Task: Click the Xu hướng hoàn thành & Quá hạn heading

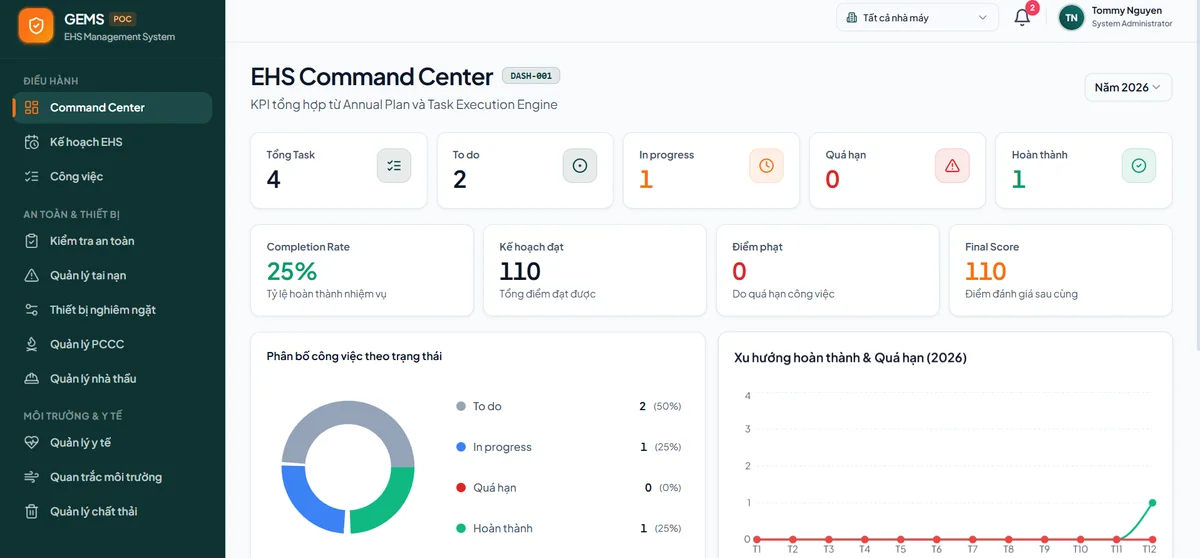Action: [x=850, y=358]
